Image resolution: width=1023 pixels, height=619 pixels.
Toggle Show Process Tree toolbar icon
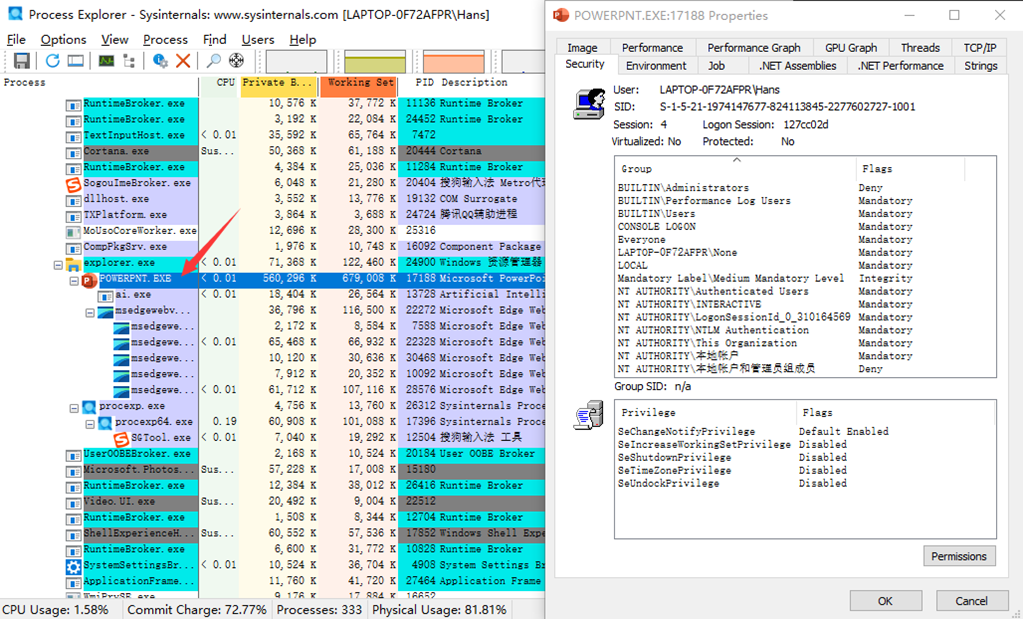point(129,61)
